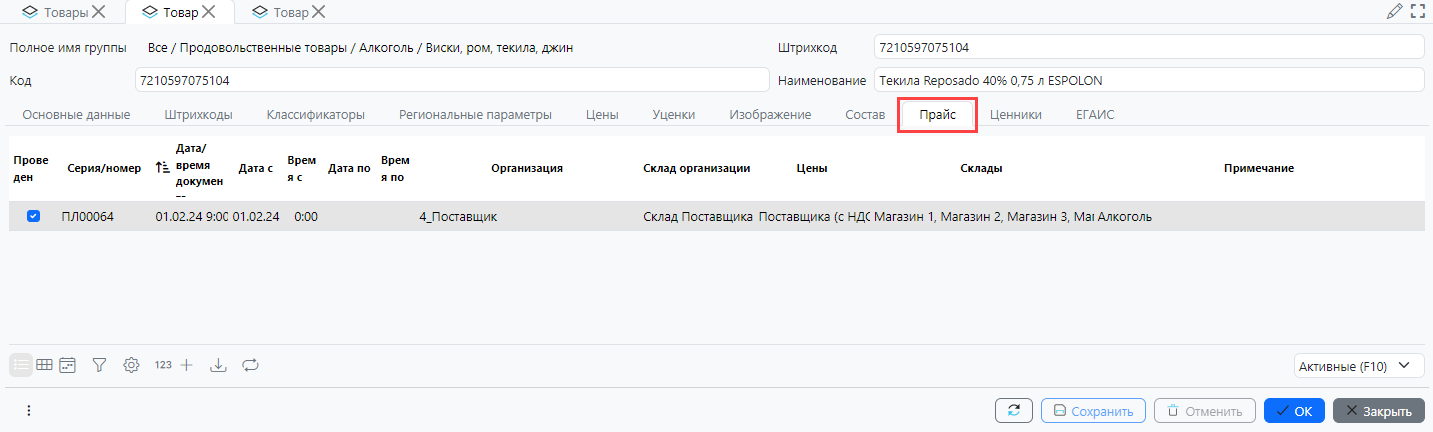Open the calendar view icon
1433x432 pixels.
(x=67, y=365)
